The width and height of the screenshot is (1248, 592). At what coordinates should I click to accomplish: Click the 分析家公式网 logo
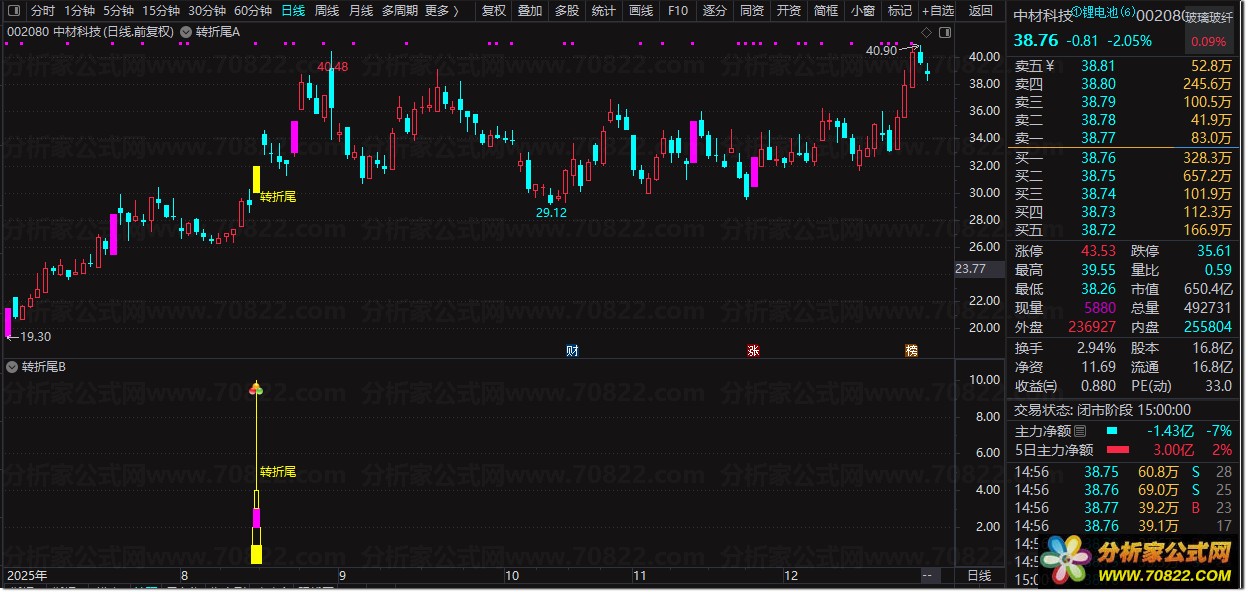tap(1136, 562)
